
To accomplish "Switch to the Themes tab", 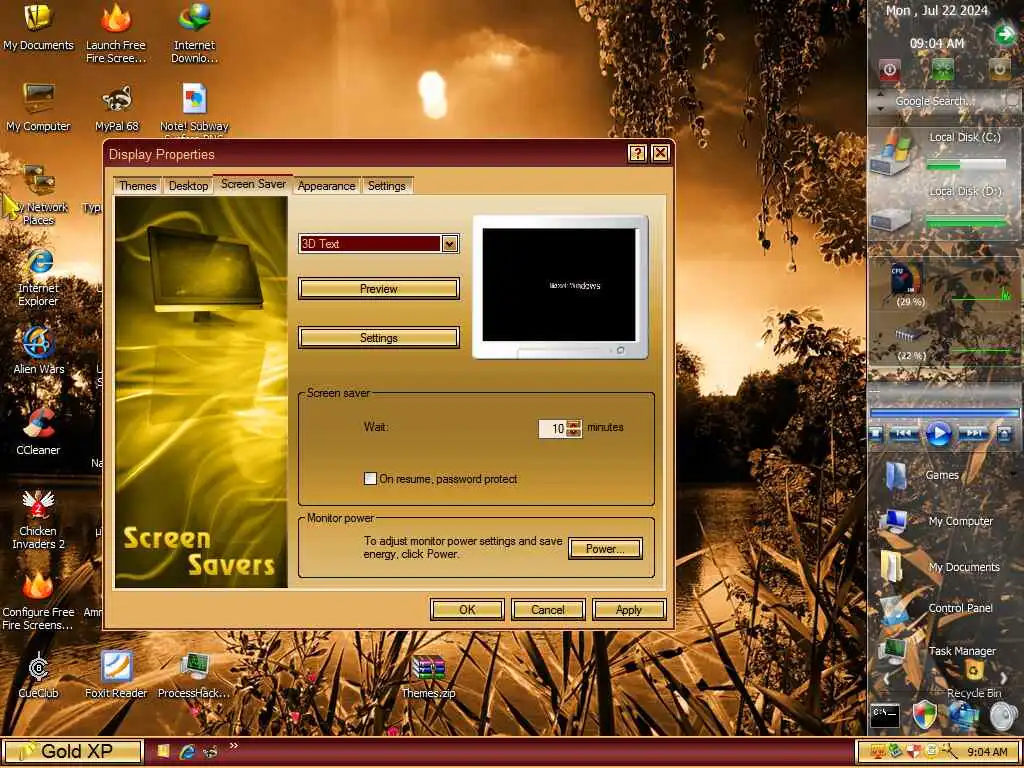I will (x=138, y=185).
